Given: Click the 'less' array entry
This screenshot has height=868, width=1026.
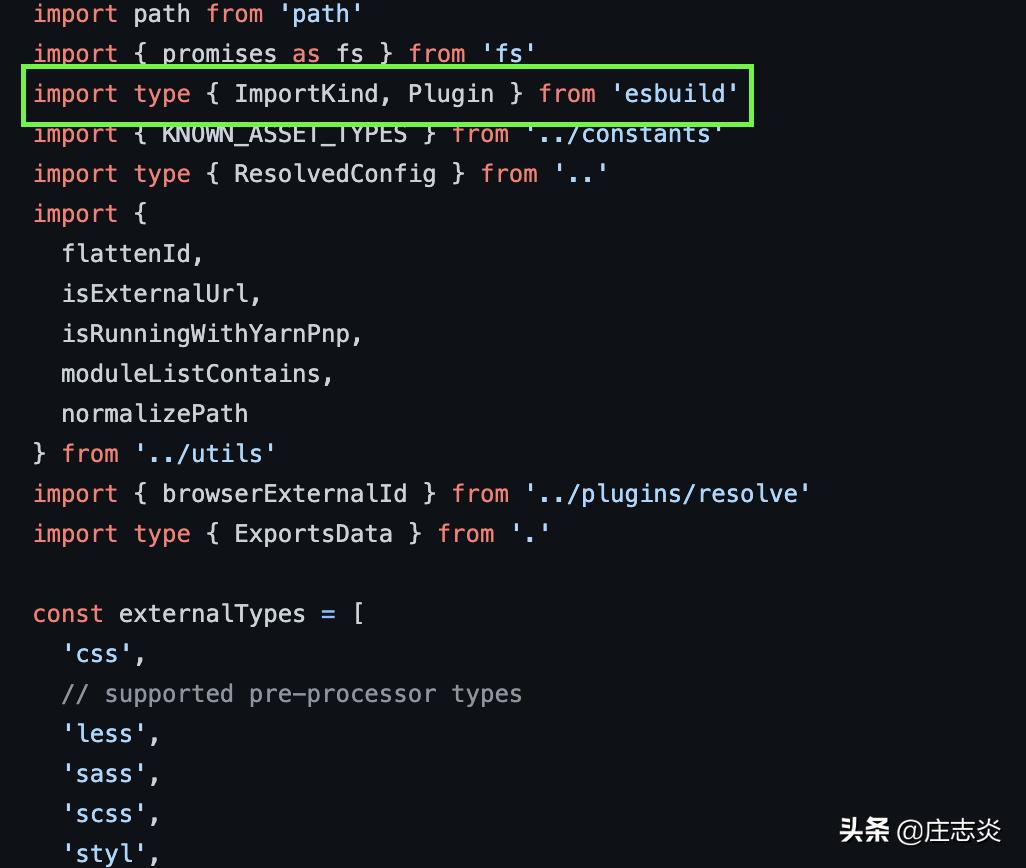Looking at the screenshot, I should (x=104, y=734).
